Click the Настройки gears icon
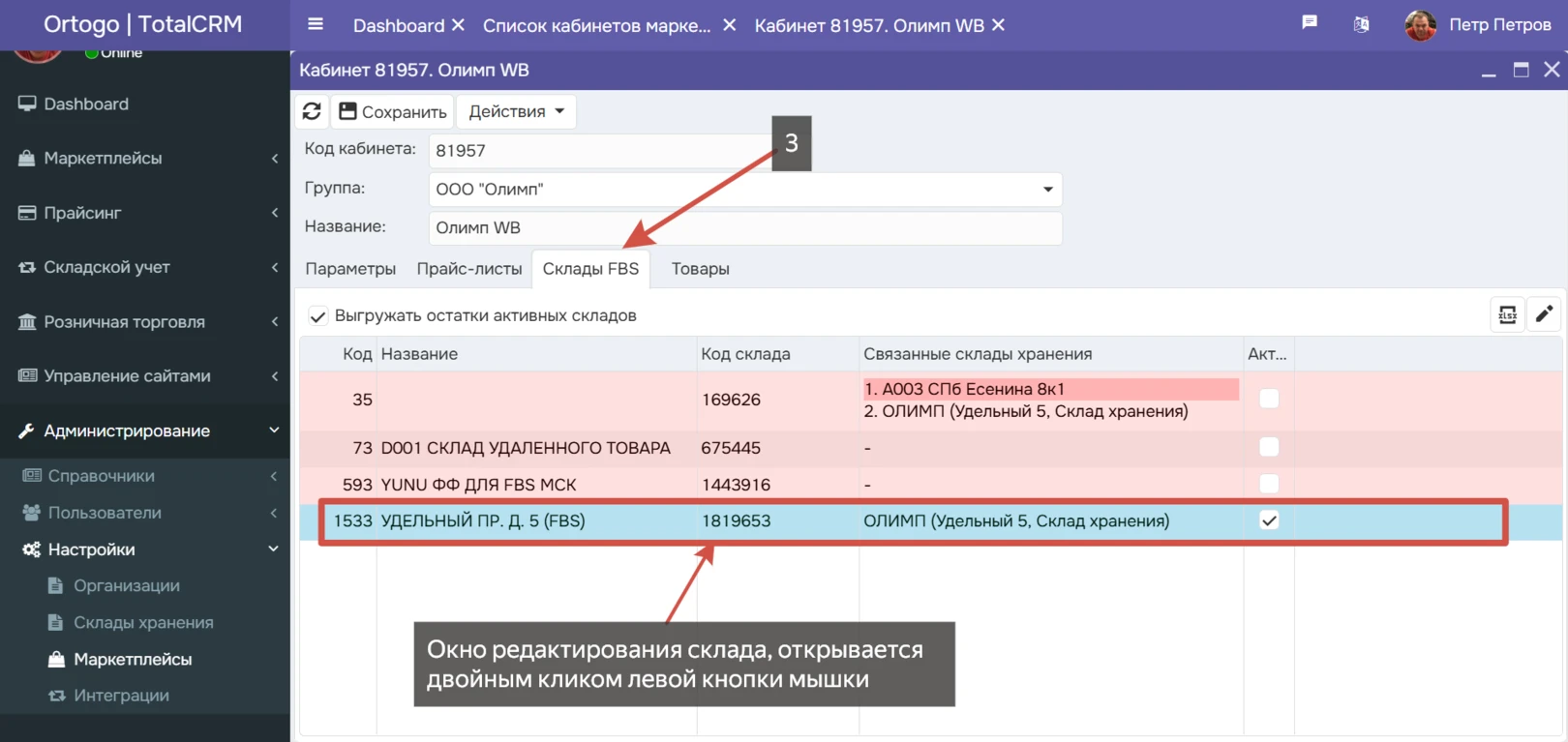 pos(32,549)
